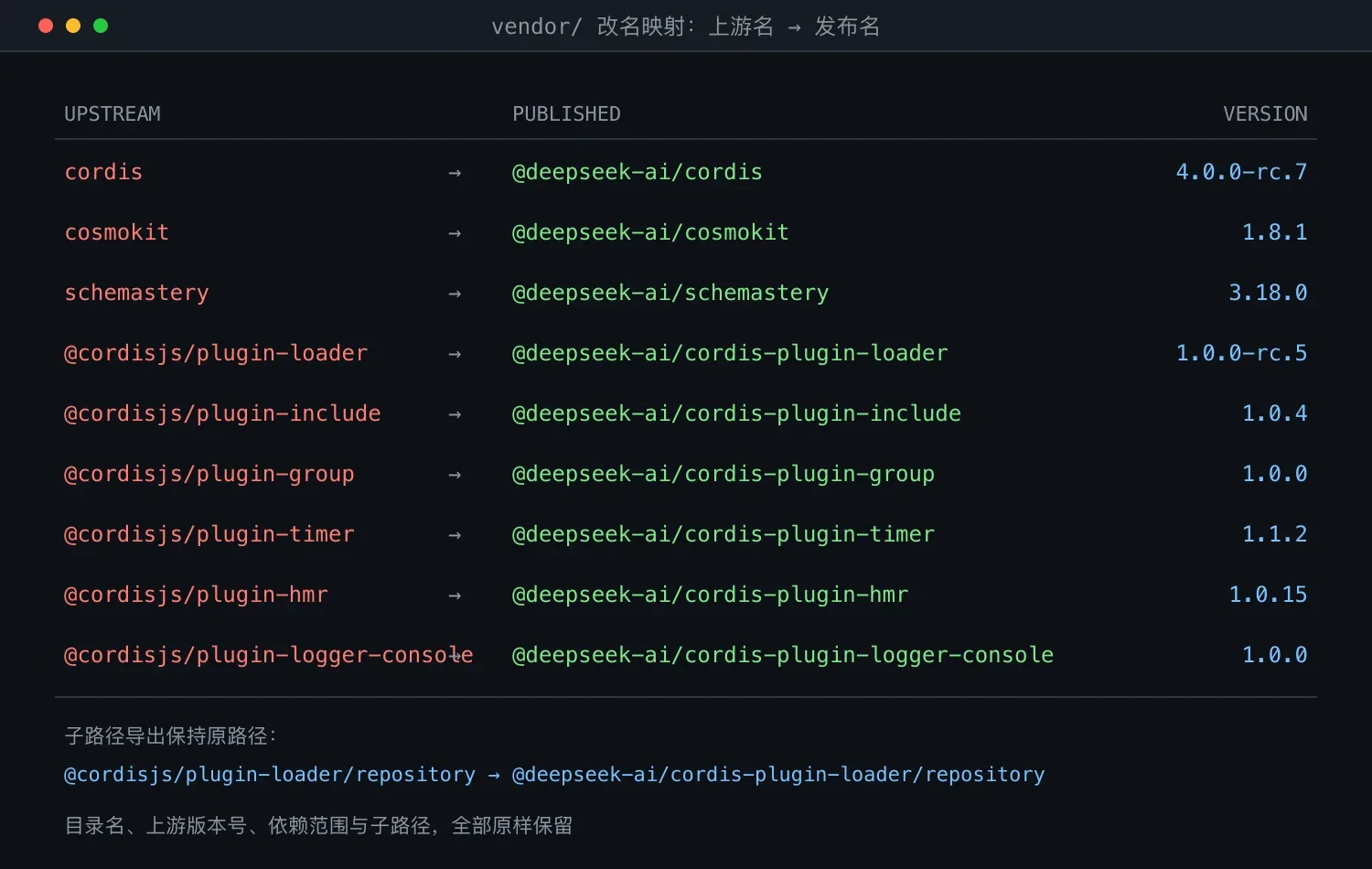
Task: Select published '@deepseek-ai/cordis-plugin-group'
Action: 724,474
